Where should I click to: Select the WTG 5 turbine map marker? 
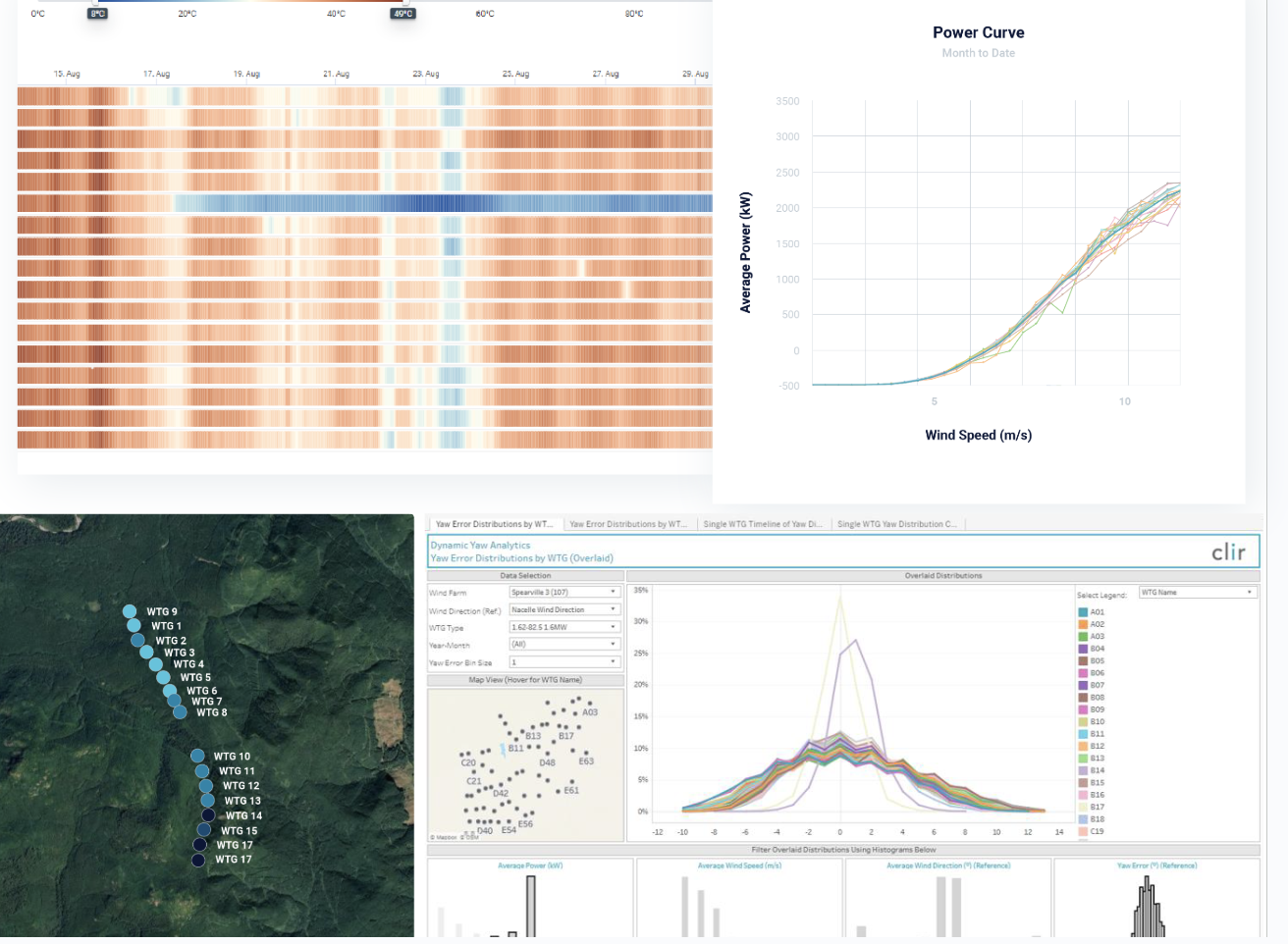pos(163,677)
